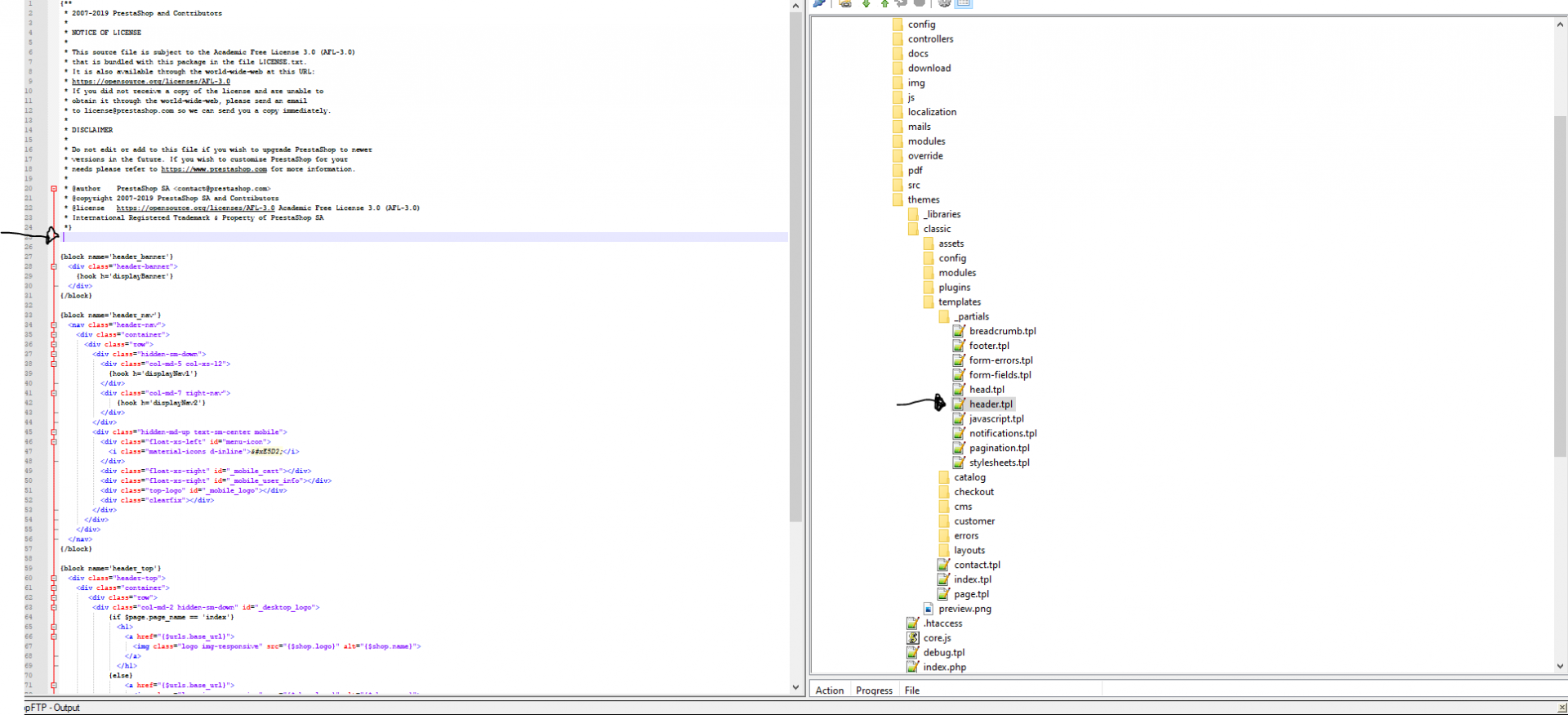Viewport: 1568px width, 715px height.
Task: Select page.tpl in the file tree
Action: coord(971,594)
